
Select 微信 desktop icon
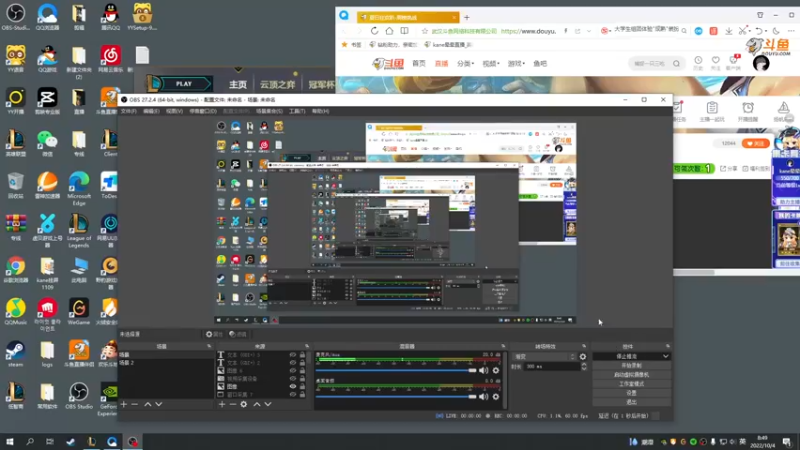47,143
